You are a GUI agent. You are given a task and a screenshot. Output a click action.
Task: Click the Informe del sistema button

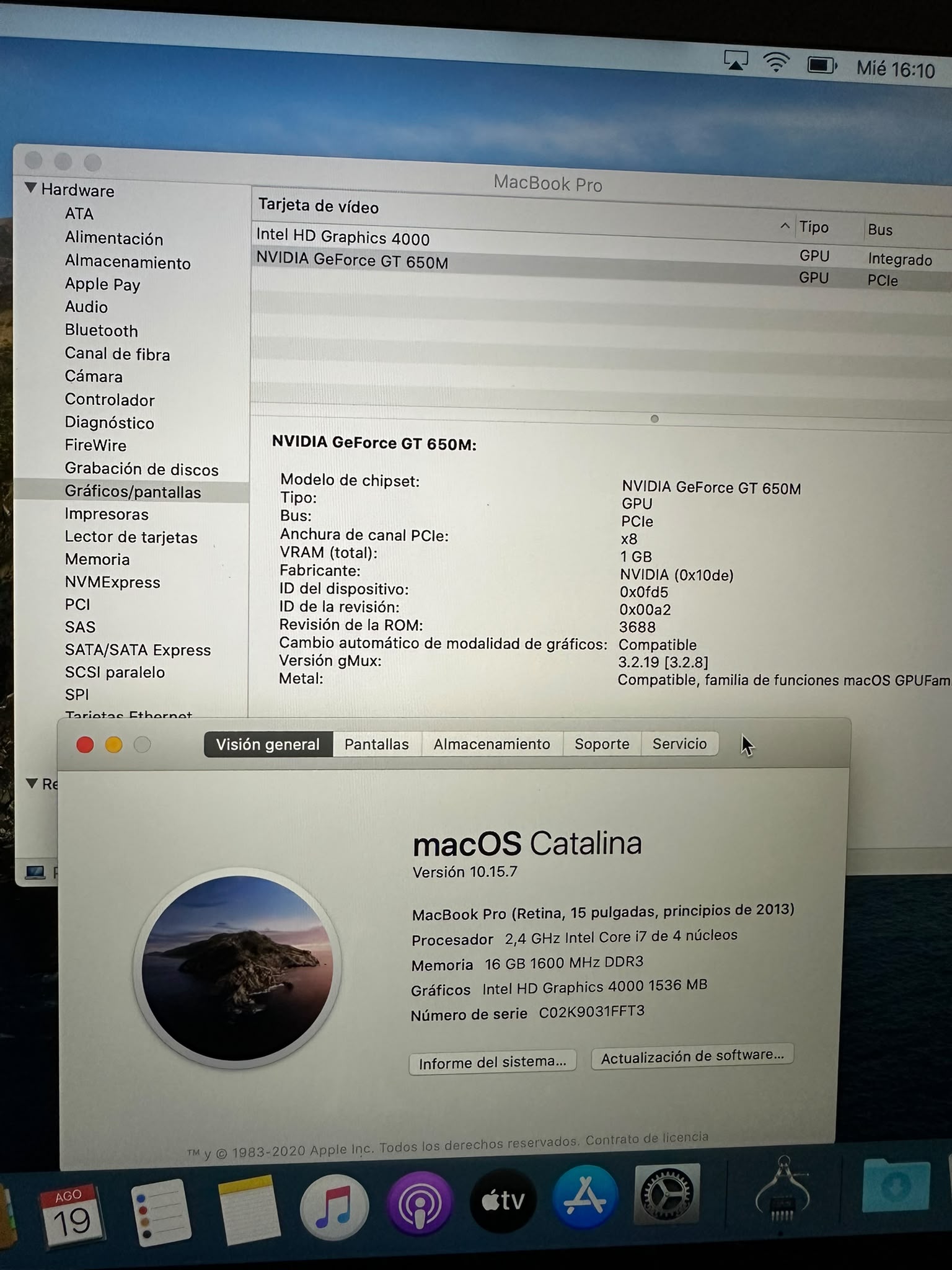coord(493,1062)
